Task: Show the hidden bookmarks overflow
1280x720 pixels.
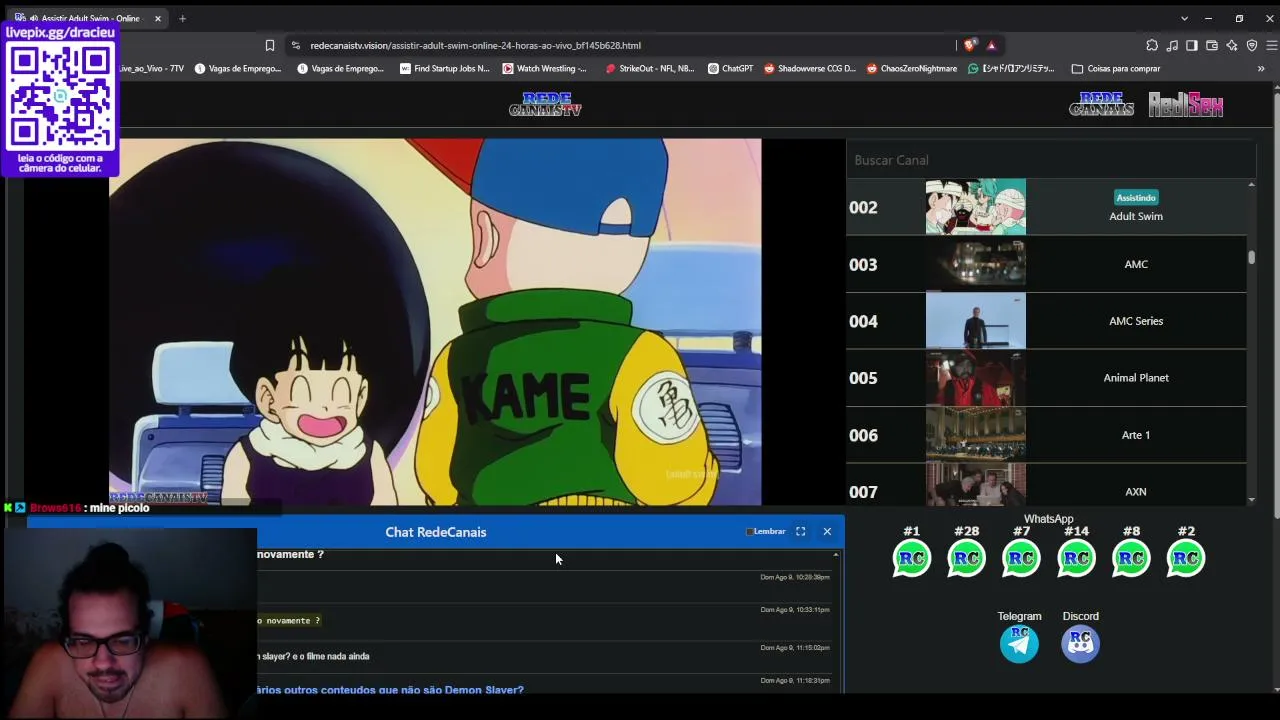Action: coord(1261,69)
